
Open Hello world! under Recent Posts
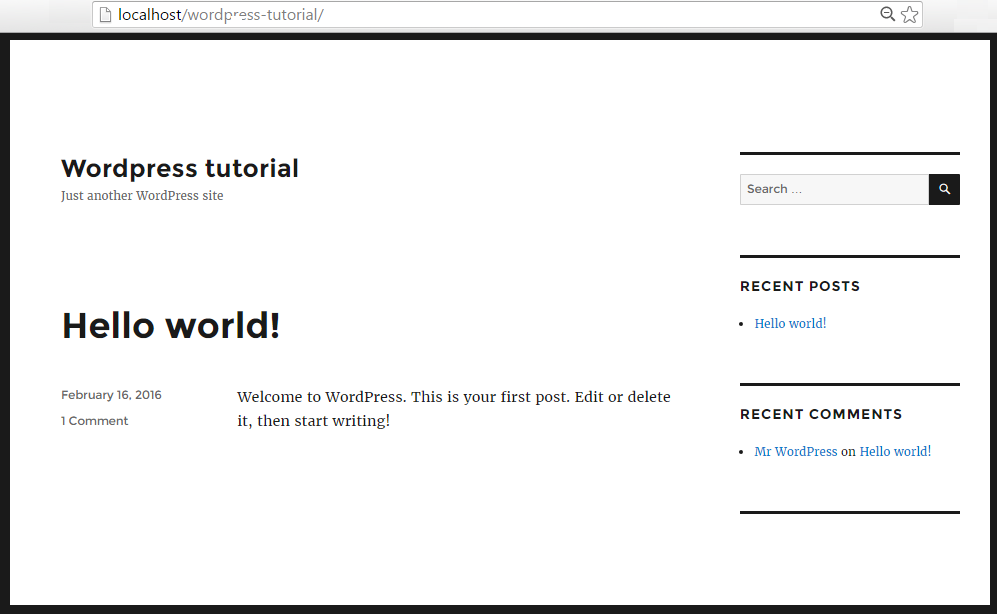pyautogui.click(x=790, y=324)
